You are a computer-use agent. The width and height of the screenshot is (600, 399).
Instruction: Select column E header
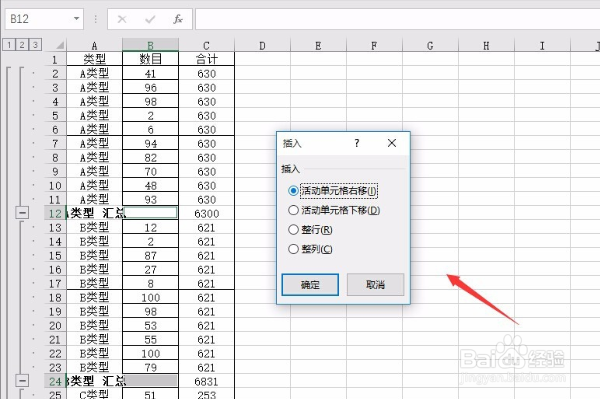pyautogui.click(x=318, y=46)
